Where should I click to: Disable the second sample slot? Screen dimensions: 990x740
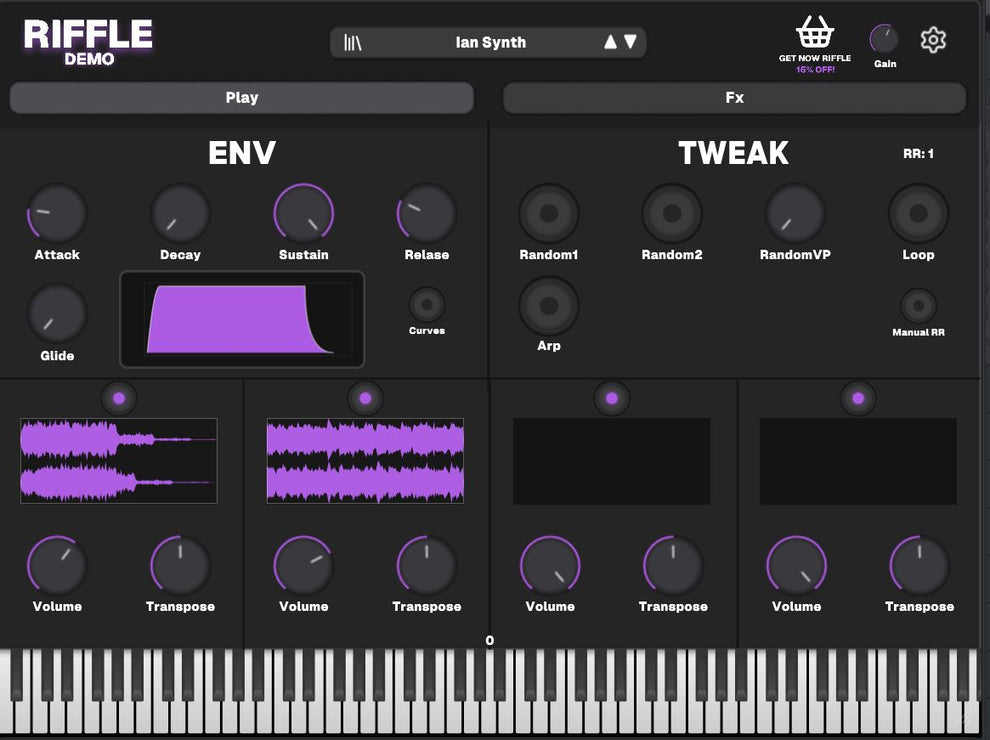click(x=365, y=398)
